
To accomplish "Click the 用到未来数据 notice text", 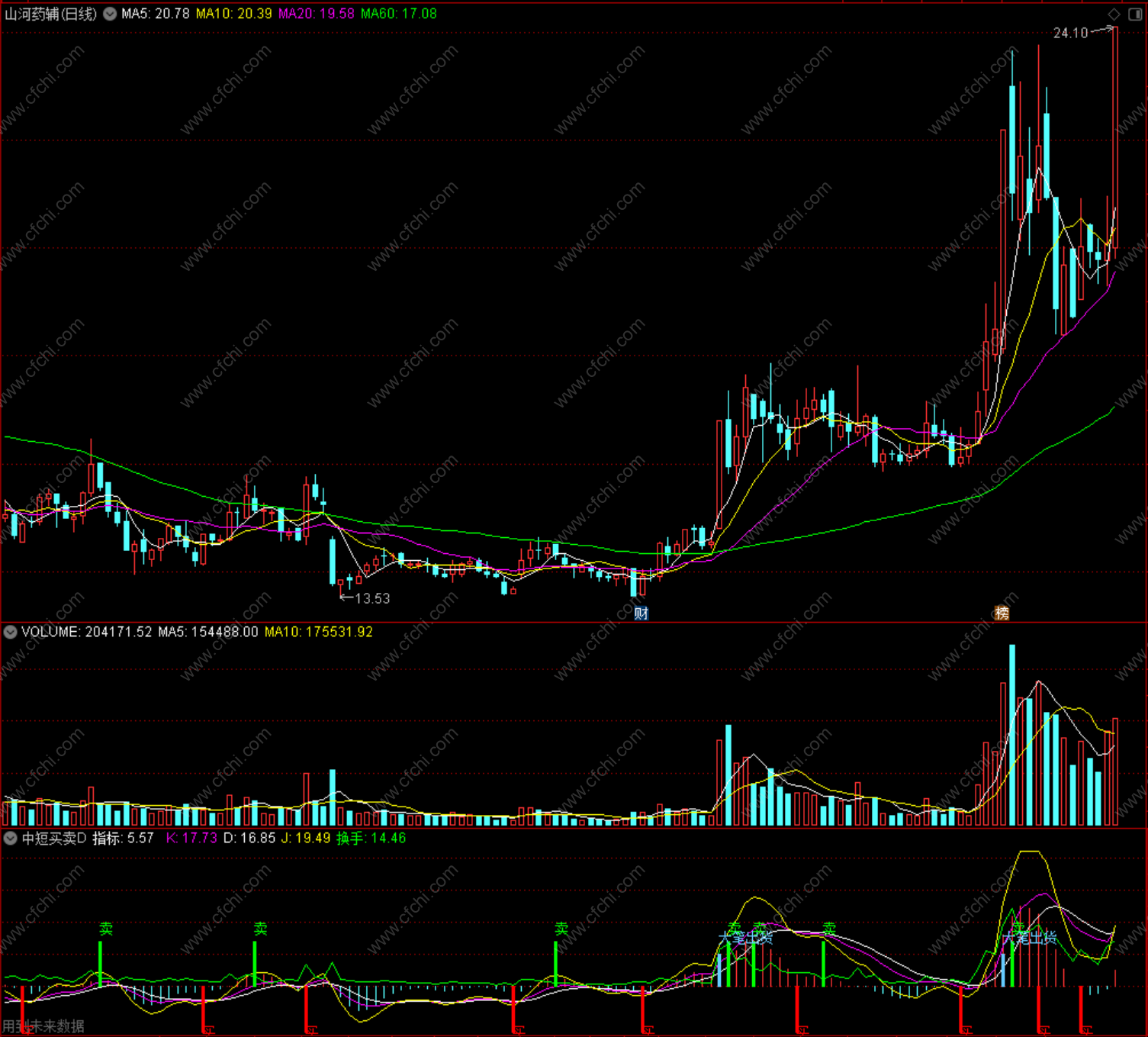I will (43, 1026).
